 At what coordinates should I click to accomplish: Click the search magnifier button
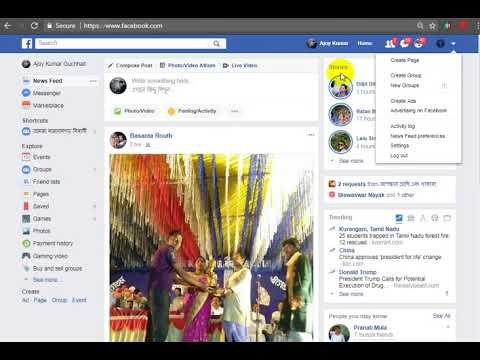tap(217, 43)
